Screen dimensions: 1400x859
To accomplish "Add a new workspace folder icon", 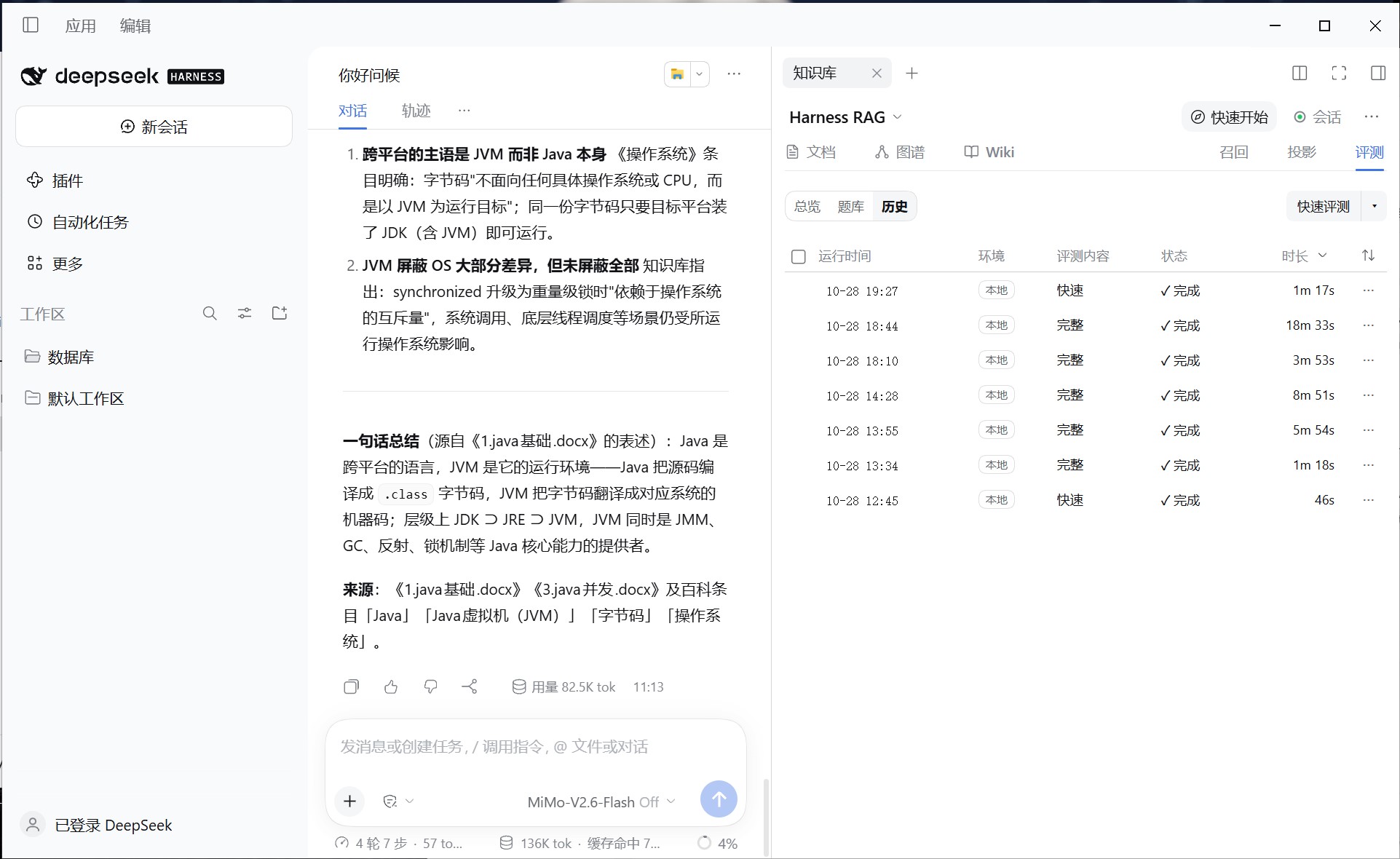I will click(280, 313).
